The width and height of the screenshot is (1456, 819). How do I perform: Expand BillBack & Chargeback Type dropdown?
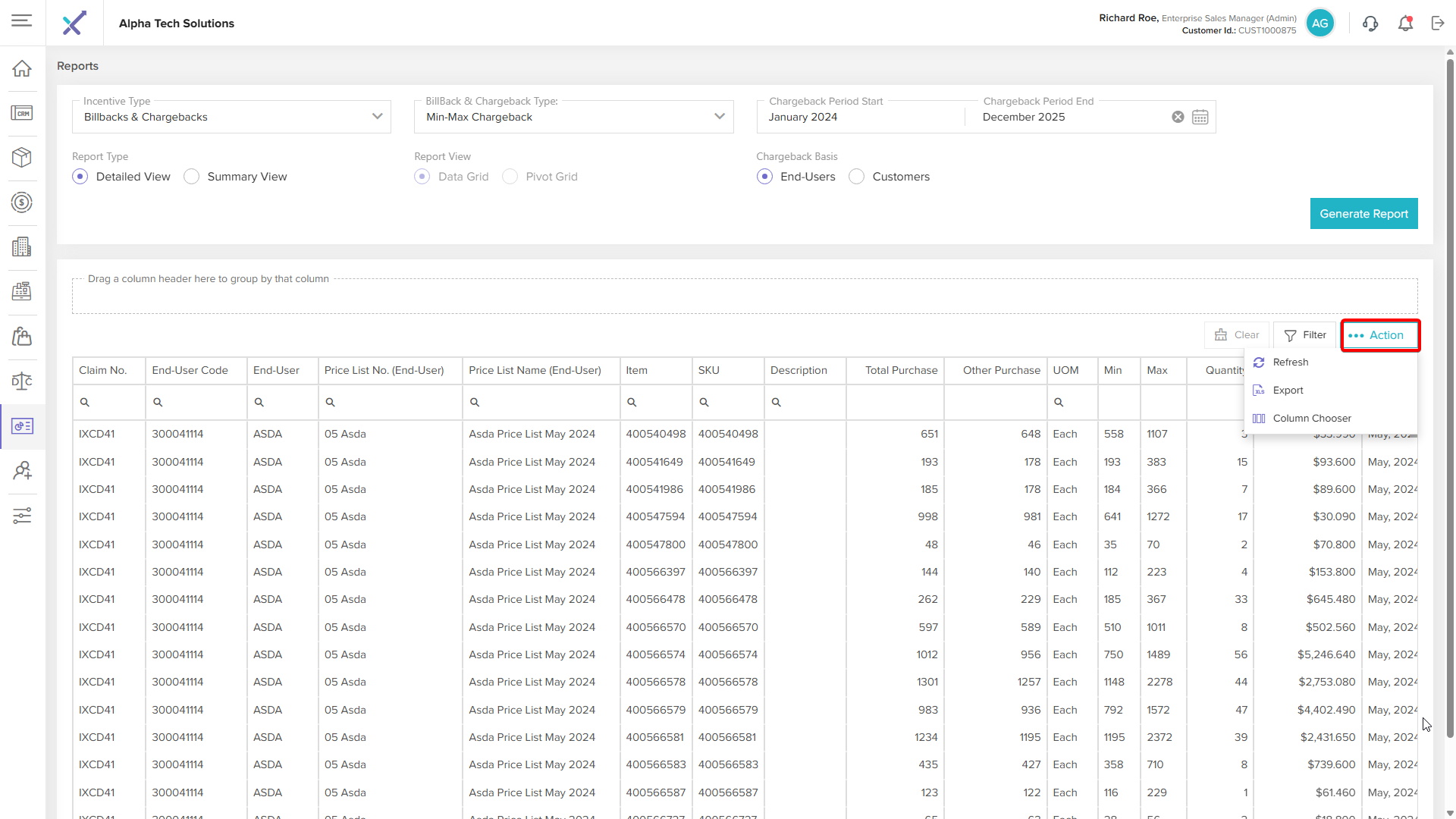point(719,117)
